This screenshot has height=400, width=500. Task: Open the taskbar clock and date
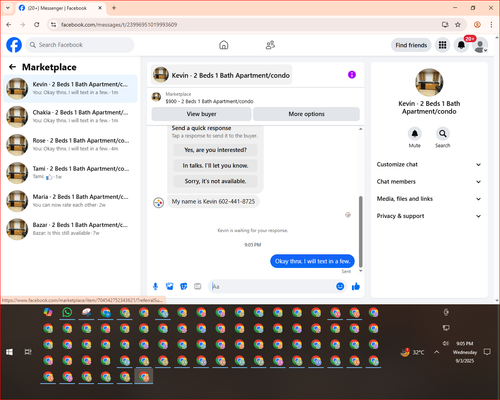click(465, 352)
